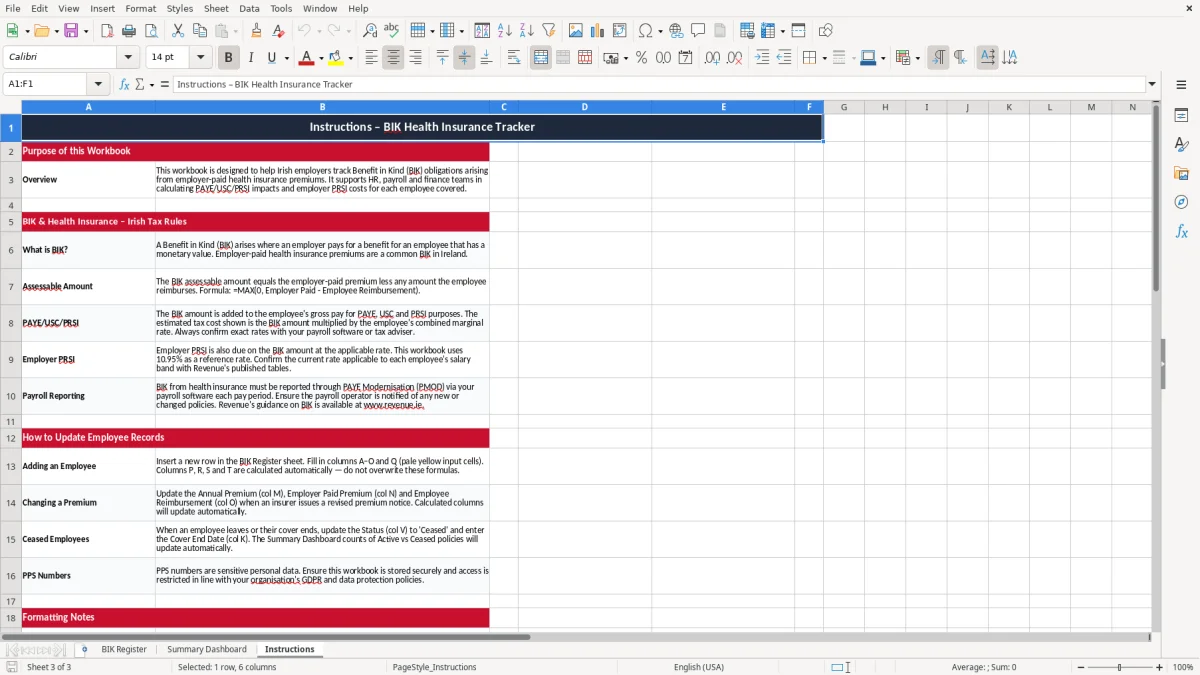Open the Data menu
Screen dimensions: 1200x675
(x=249, y=8)
